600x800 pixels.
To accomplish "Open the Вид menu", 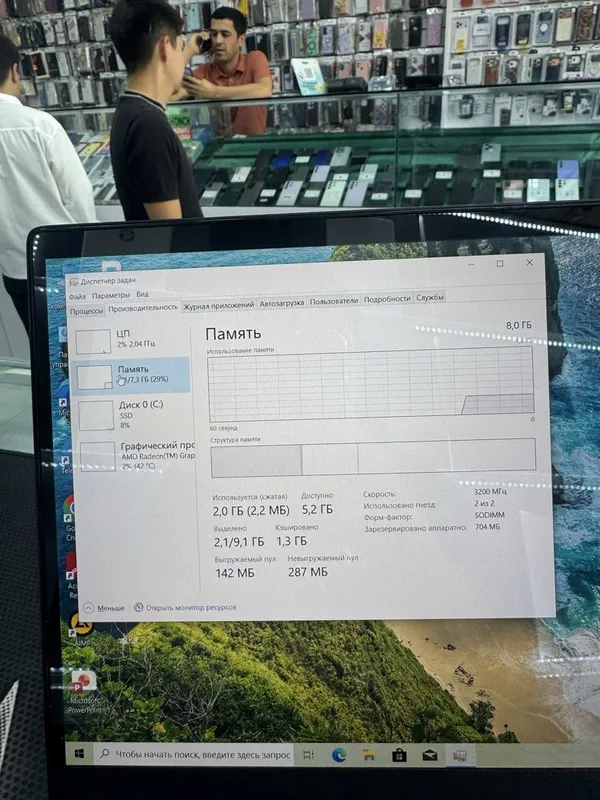I will coord(142,294).
